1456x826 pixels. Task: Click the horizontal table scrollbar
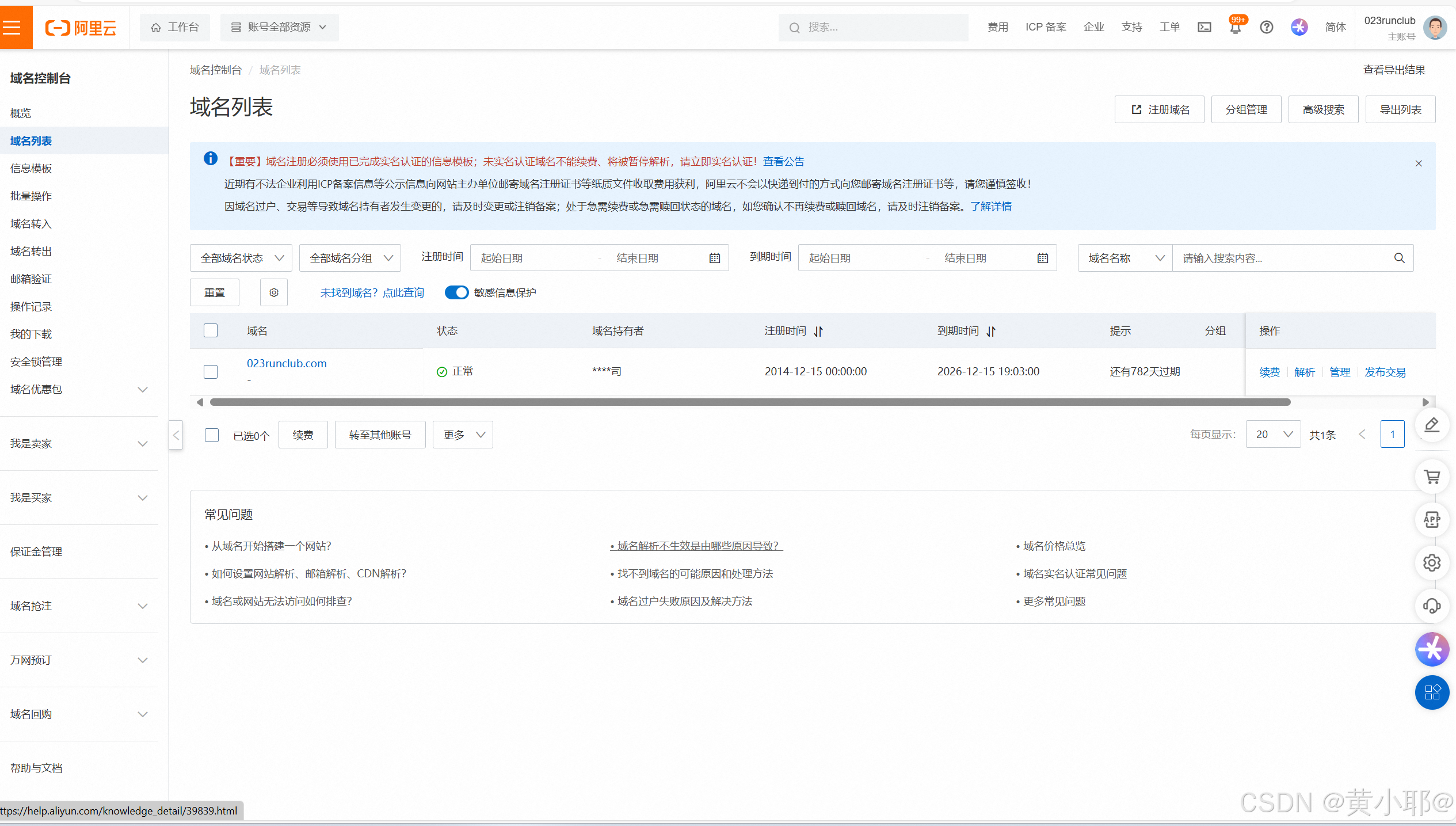coord(749,402)
